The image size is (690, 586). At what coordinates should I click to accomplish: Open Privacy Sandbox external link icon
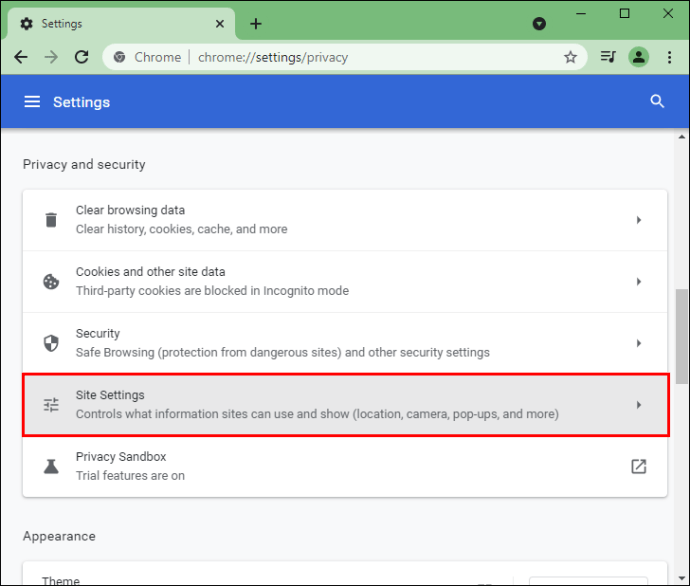tap(639, 466)
